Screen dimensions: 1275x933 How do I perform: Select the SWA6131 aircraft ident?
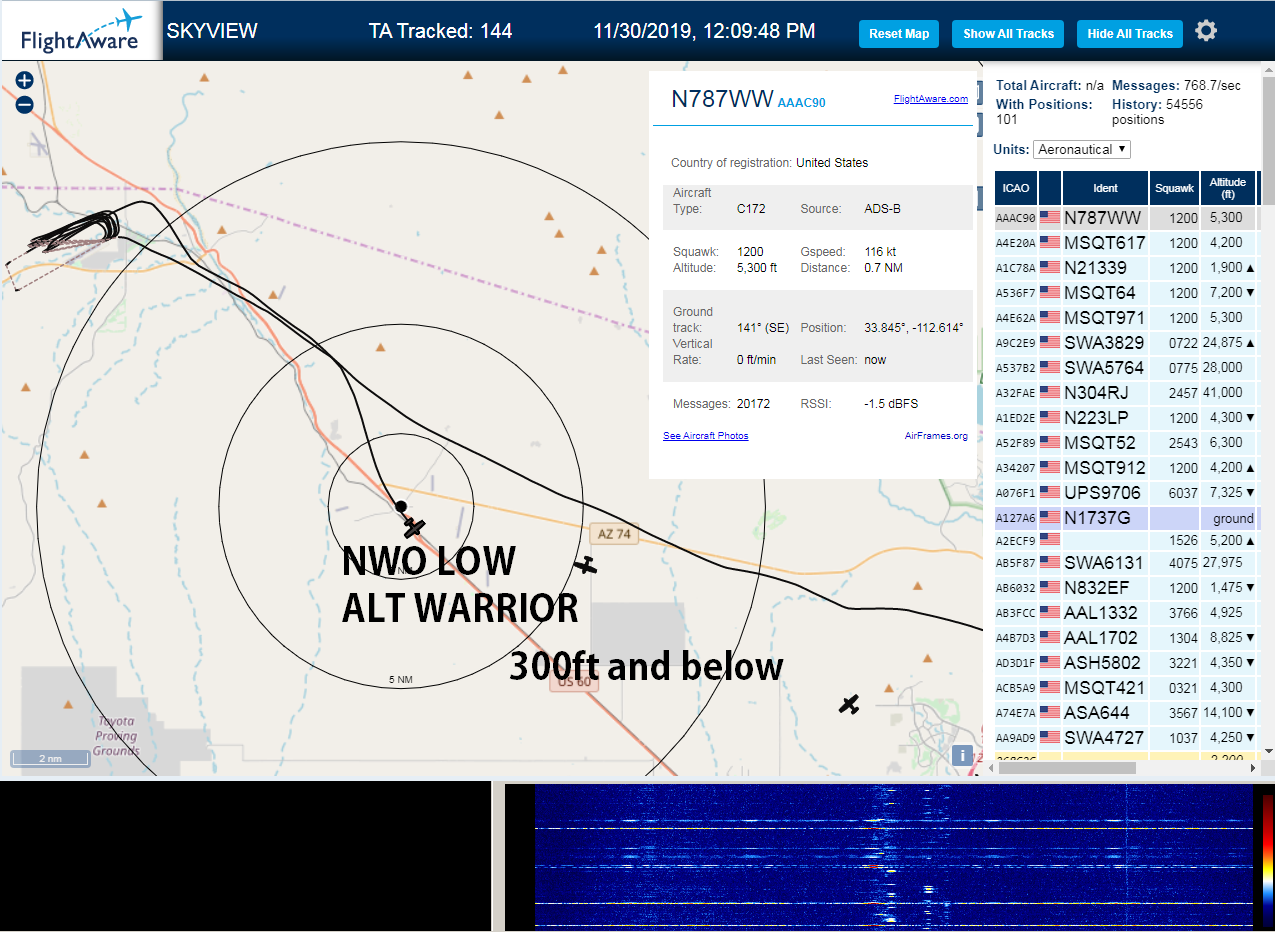1103,562
